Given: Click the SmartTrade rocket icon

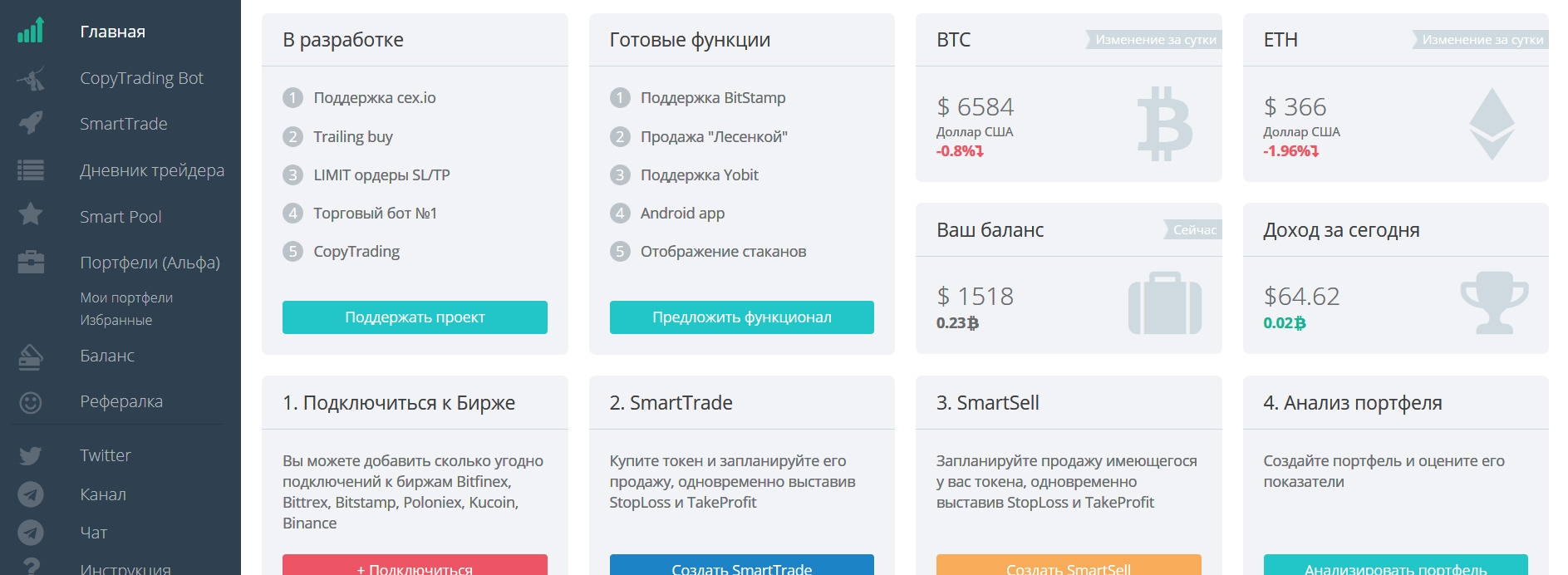Looking at the screenshot, I should tap(31, 124).
